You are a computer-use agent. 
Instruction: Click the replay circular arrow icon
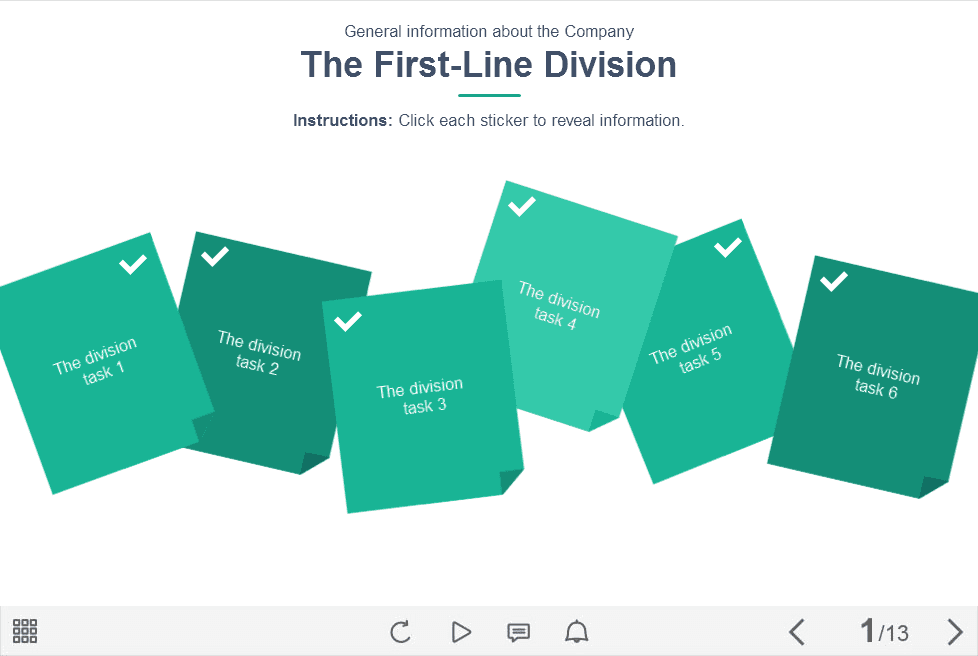point(400,632)
